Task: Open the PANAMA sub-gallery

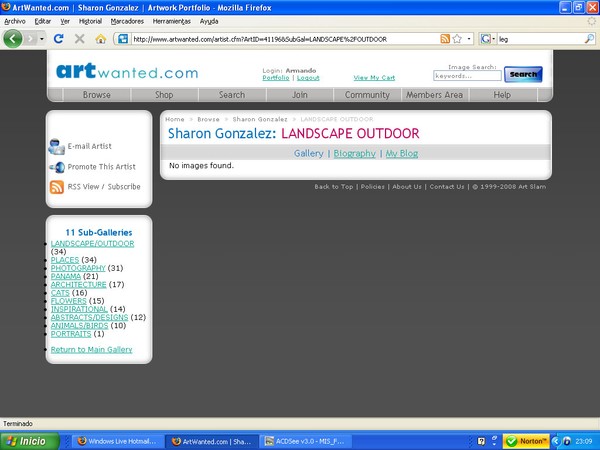Action: click(x=66, y=276)
